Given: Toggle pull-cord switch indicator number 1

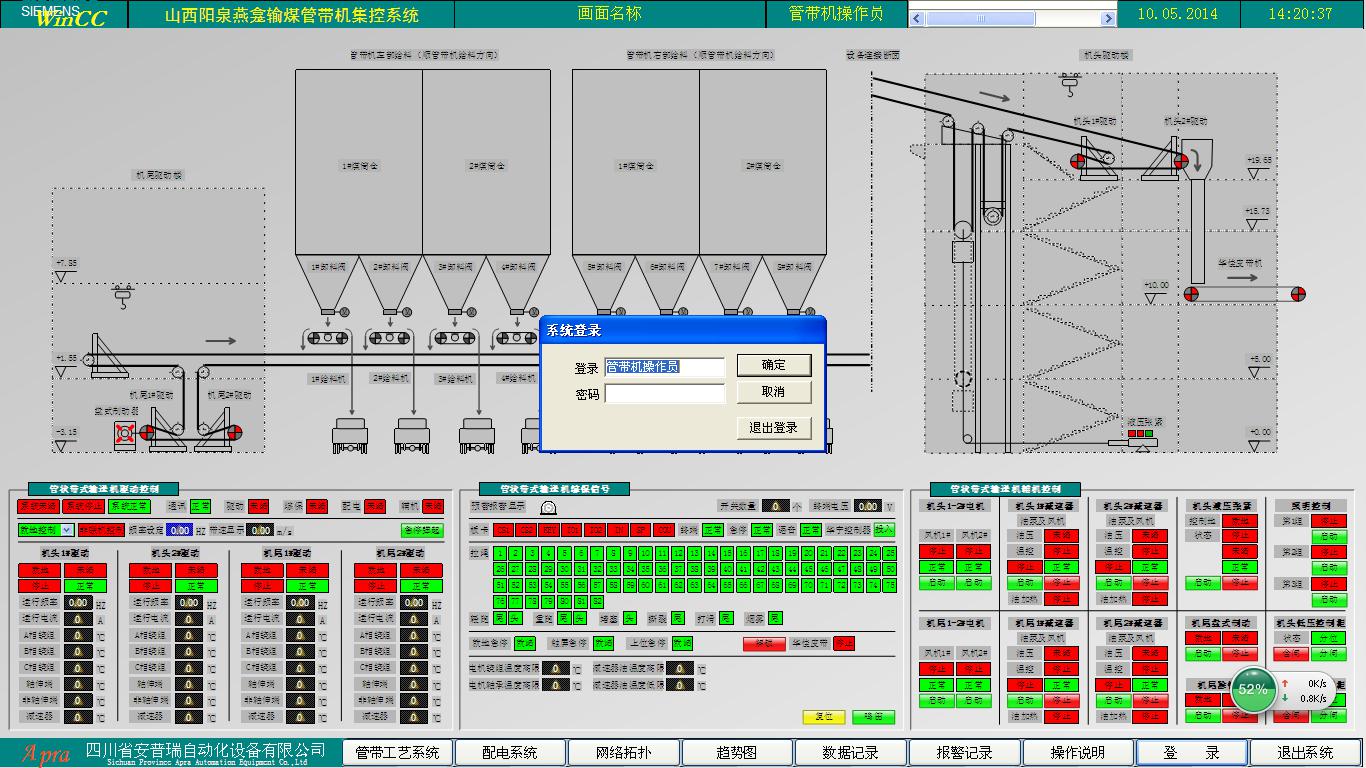Looking at the screenshot, I should (x=500, y=553).
